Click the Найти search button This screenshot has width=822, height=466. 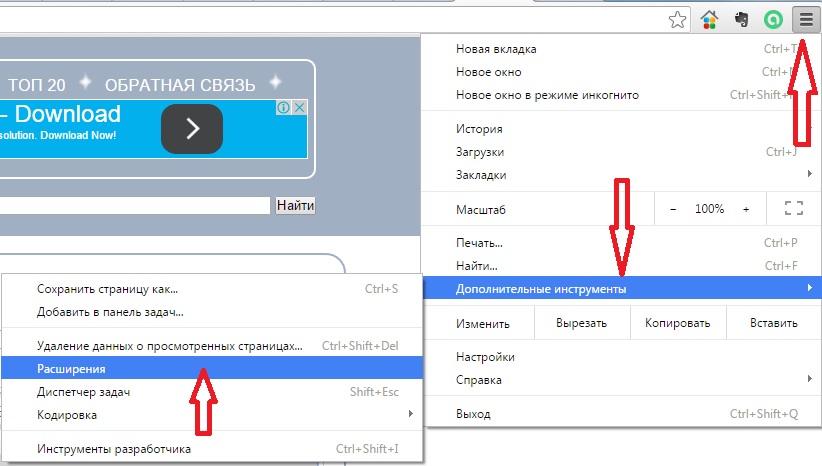295,205
